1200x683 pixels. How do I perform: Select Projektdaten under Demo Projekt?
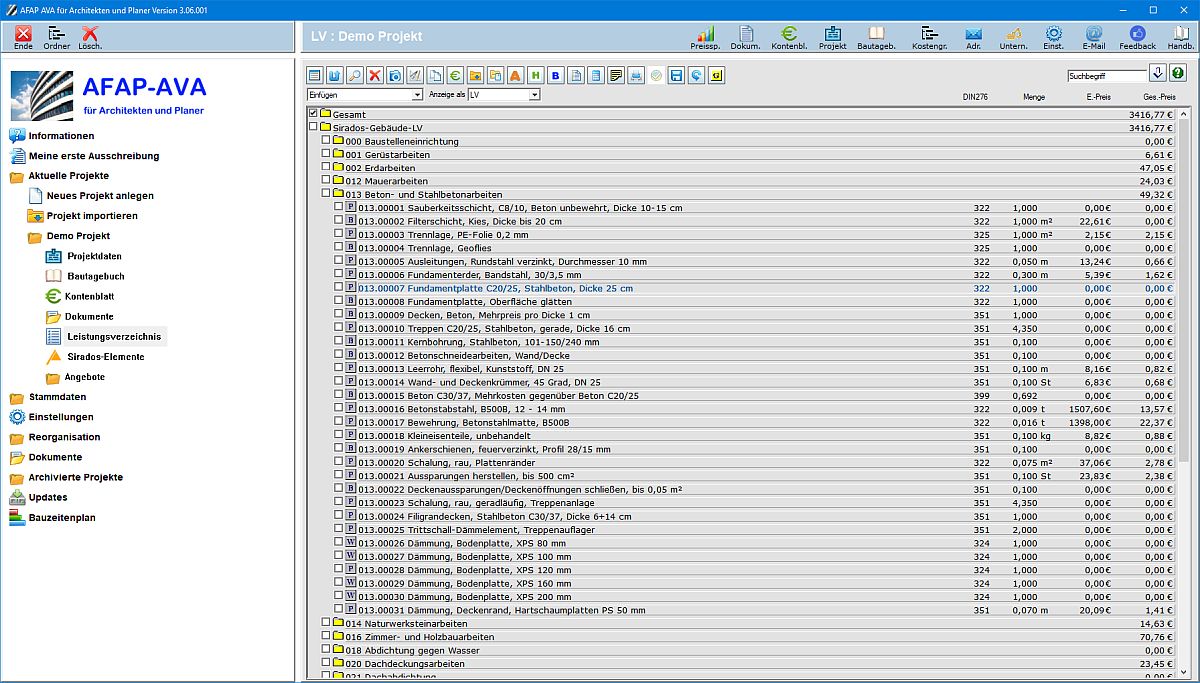84,256
